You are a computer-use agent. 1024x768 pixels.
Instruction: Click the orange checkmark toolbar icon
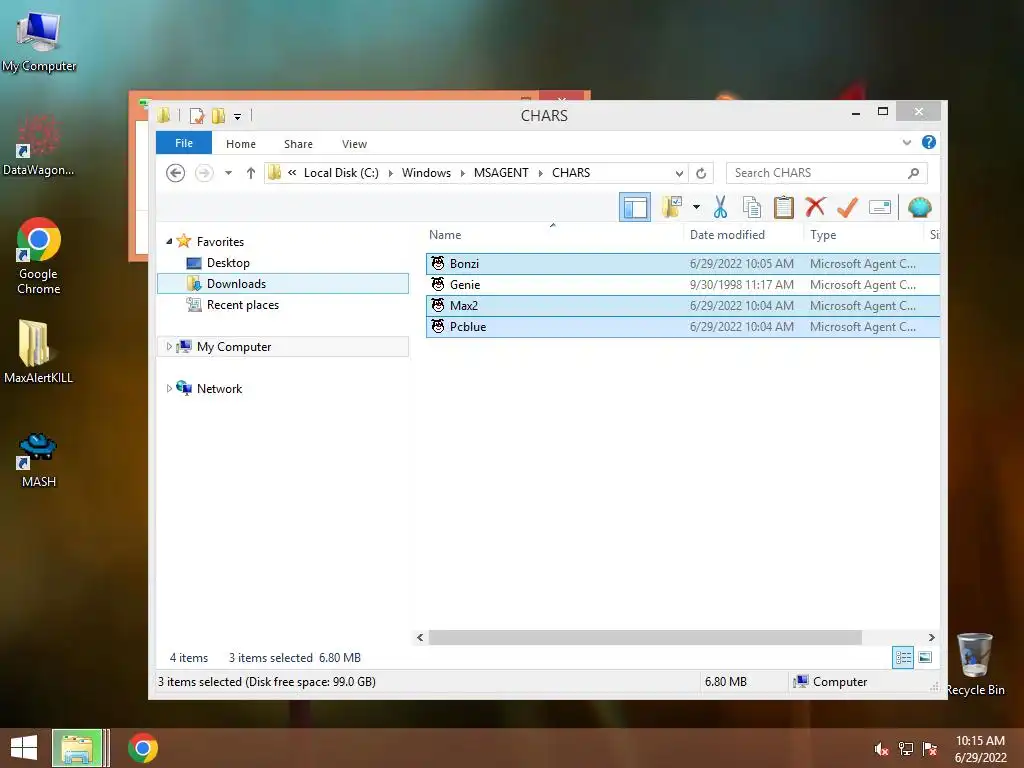pyautogui.click(x=847, y=207)
